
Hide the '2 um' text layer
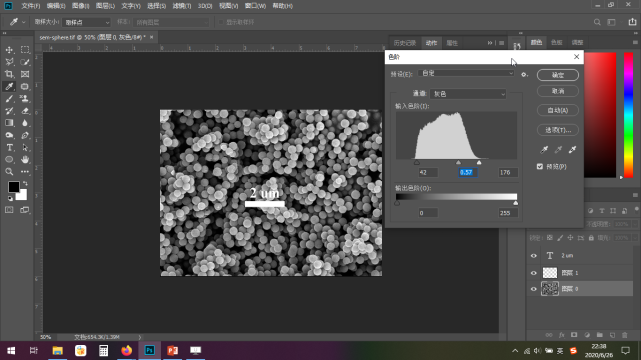coord(533,256)
